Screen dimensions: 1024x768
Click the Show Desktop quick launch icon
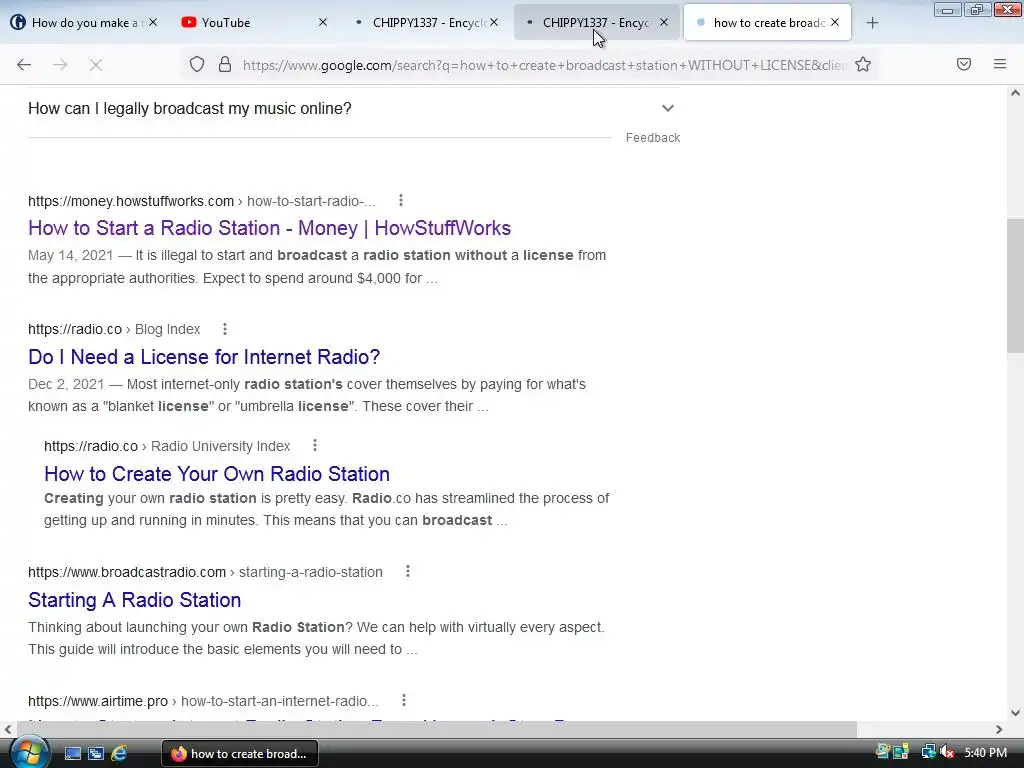tap(72, 754)
